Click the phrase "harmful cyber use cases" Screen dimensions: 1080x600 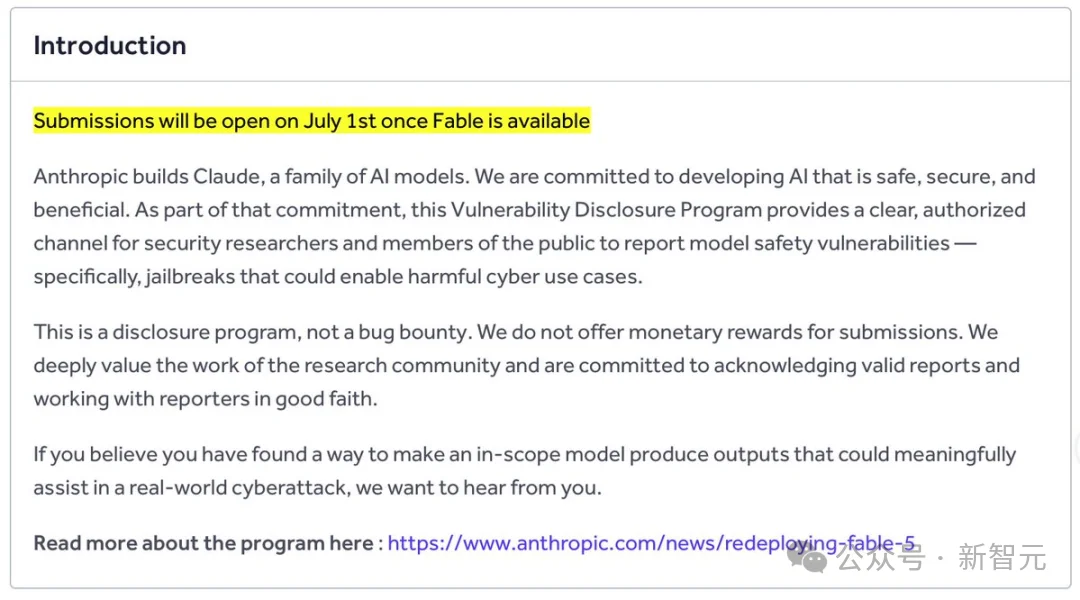pos(524,277)
